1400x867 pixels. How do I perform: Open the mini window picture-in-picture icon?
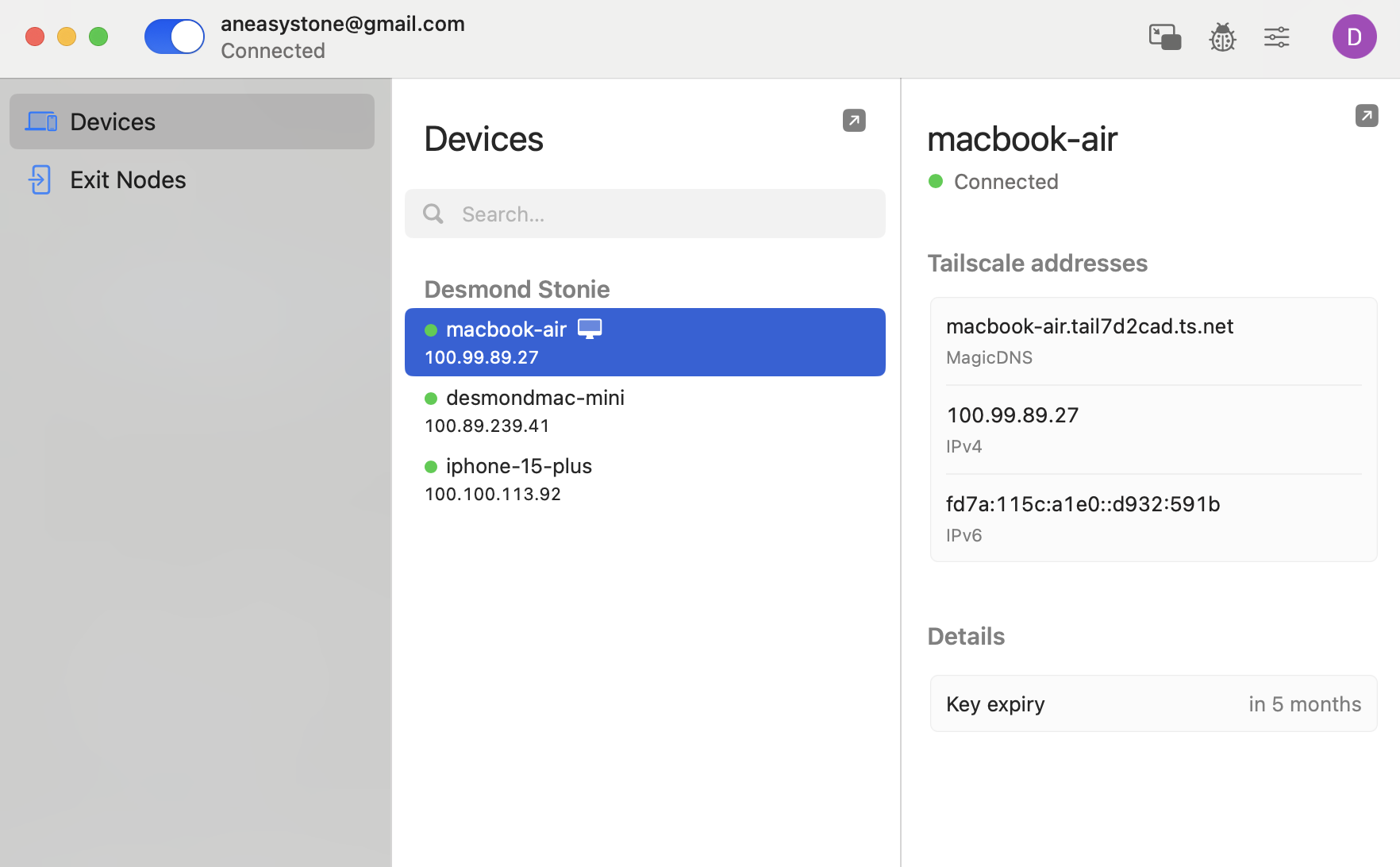1165,37
